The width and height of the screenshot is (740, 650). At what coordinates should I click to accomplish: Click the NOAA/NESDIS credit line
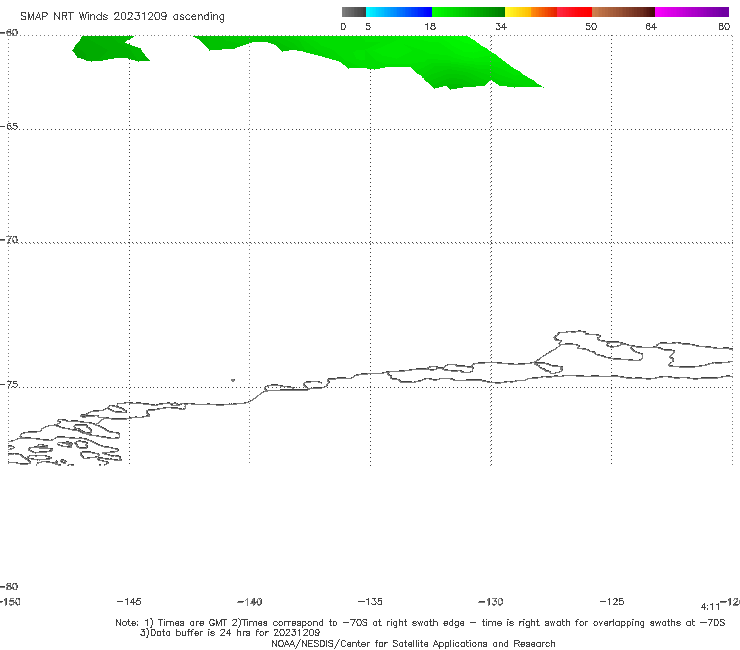[x=413, y=644]
